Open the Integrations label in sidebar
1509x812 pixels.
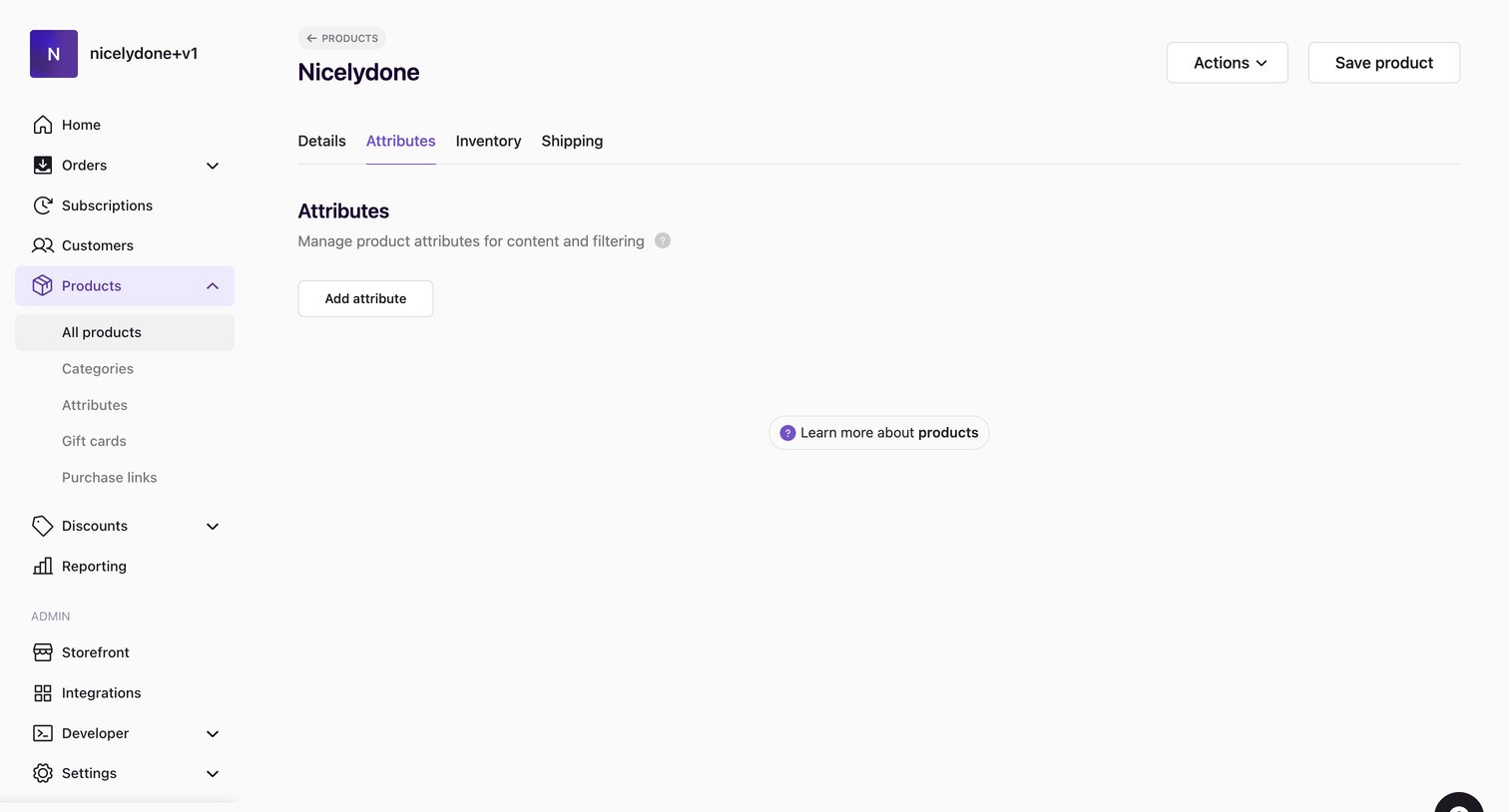point(102,692)
